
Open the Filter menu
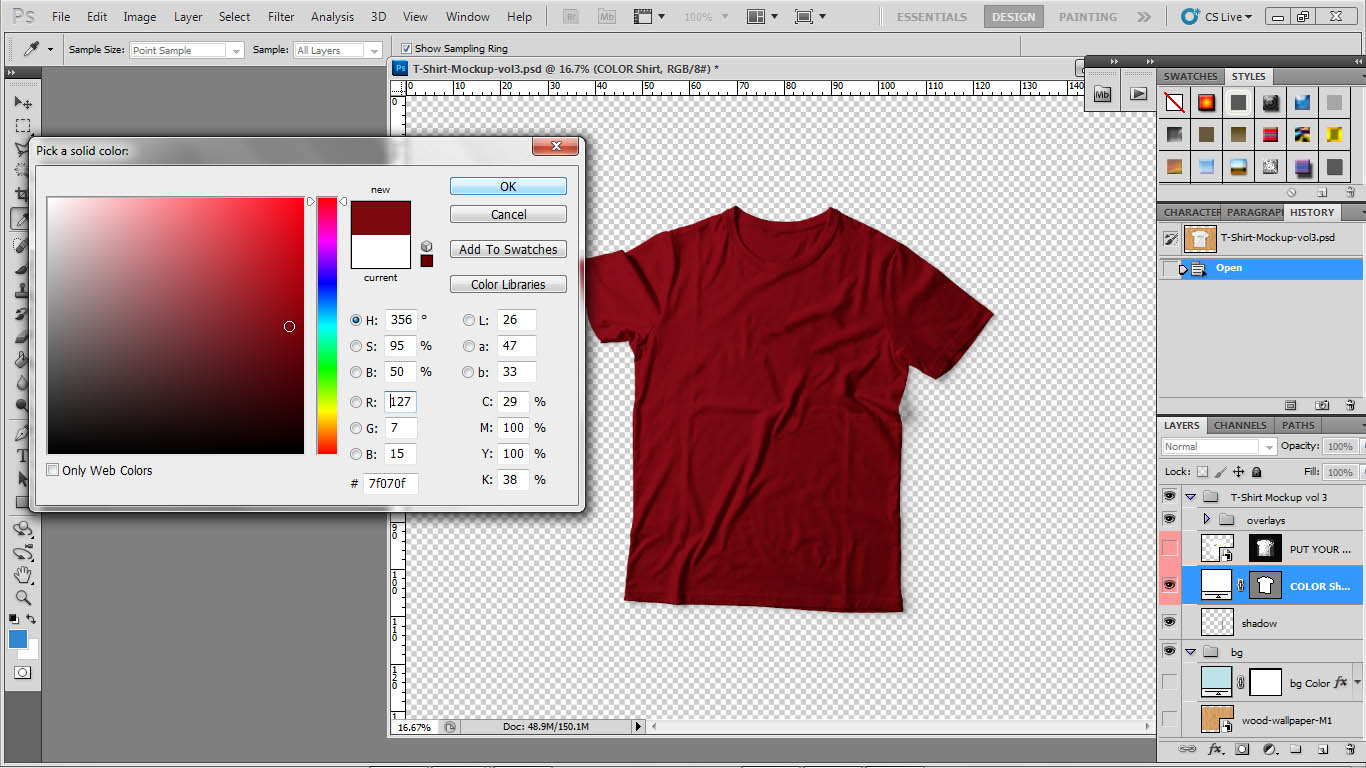281,16
